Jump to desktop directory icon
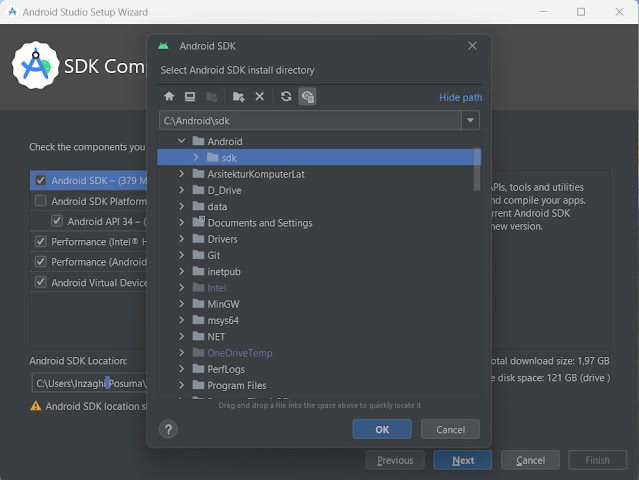 pos(190,97)
